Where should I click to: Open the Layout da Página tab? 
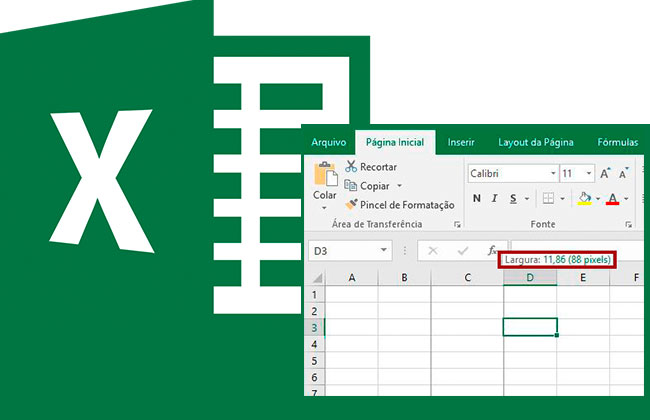(x=536, y=142)
